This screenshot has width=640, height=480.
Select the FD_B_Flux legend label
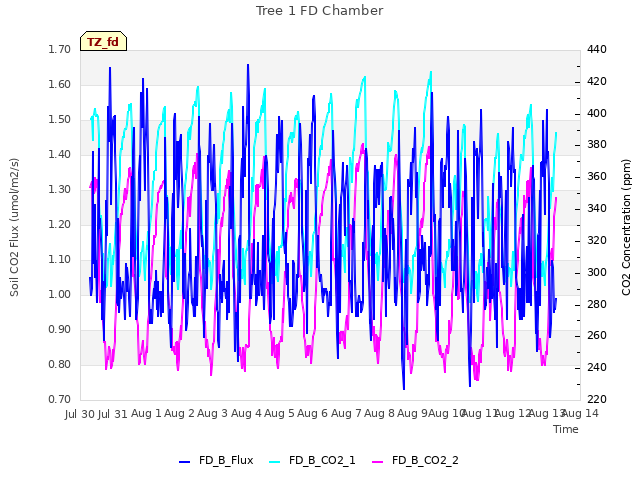coord(226,460)
